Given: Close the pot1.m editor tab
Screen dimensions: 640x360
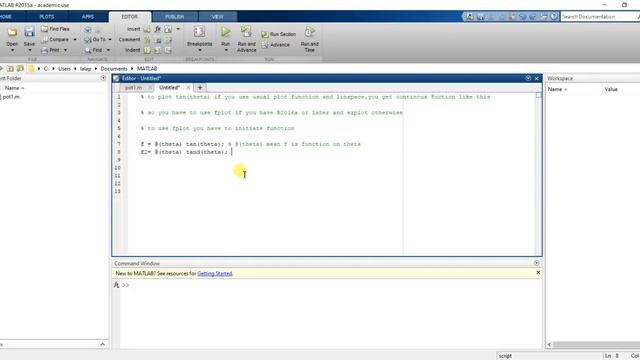Looking at the screenshot, I should [x=150, y=88].
